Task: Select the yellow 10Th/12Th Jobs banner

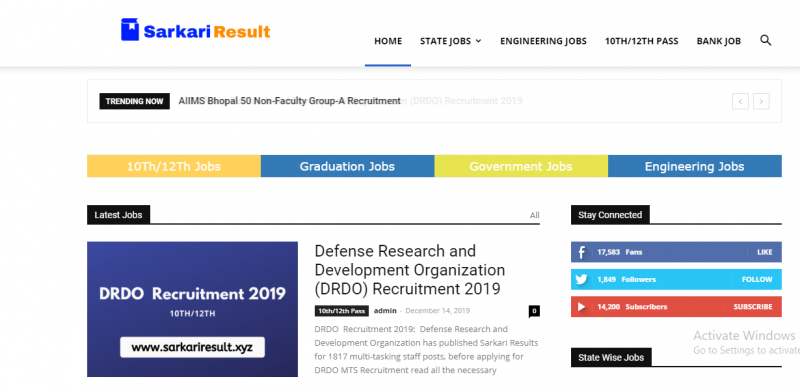Action: coord(174,166)
